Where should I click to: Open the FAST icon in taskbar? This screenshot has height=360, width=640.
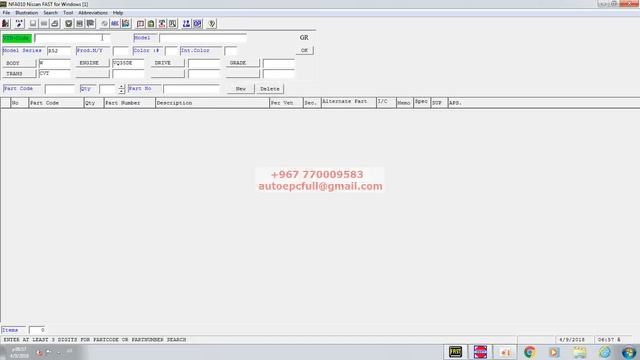pos(455,352)
